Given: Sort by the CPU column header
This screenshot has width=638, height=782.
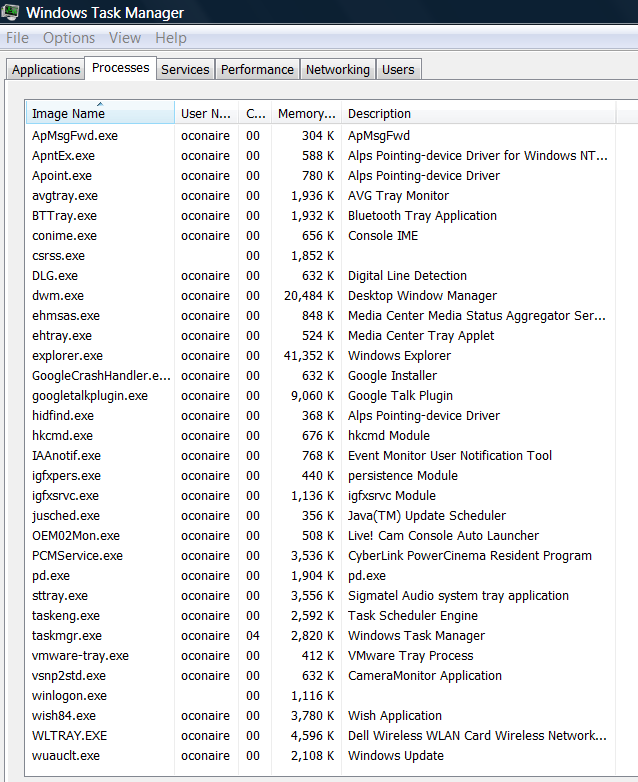Looking at the screenshot, I should 255,114.
